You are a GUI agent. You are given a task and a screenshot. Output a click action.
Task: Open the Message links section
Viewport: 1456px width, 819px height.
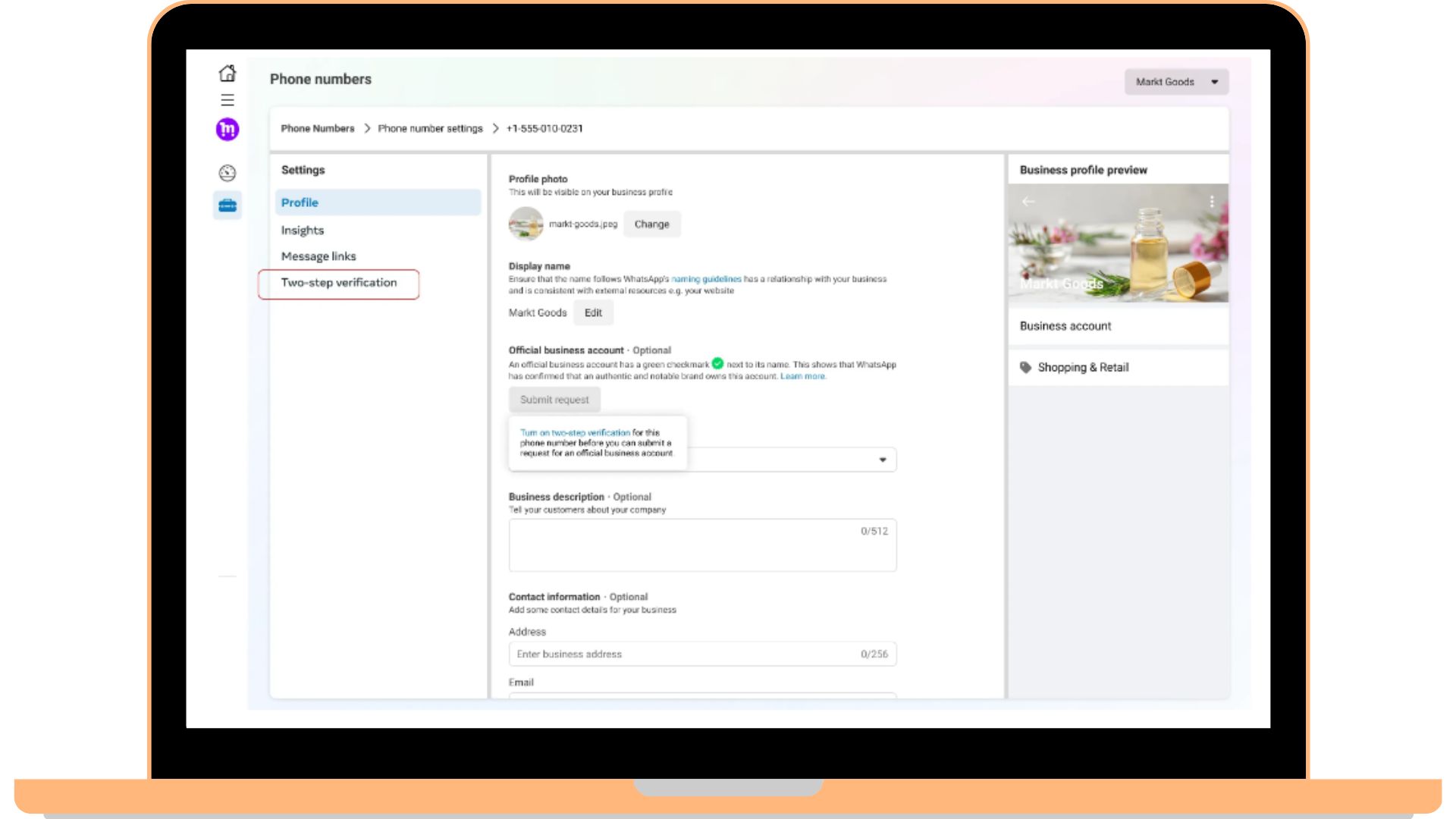click(318, 256)
